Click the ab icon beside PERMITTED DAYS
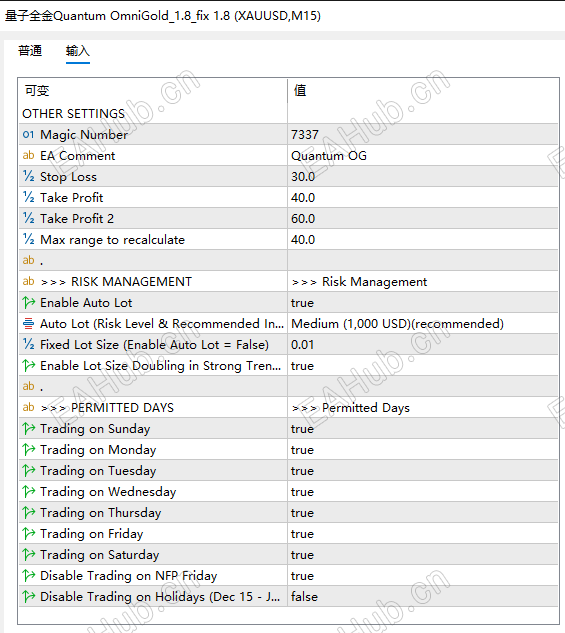This screenshot has height=633, width=565. 28,407
